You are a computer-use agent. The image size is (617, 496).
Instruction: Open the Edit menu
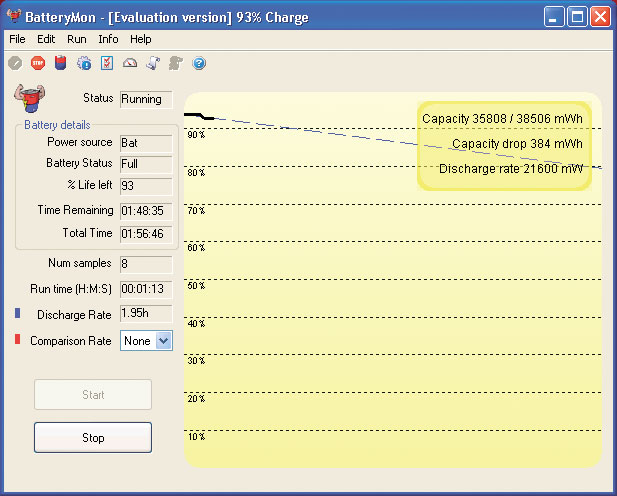pos(46,39)
